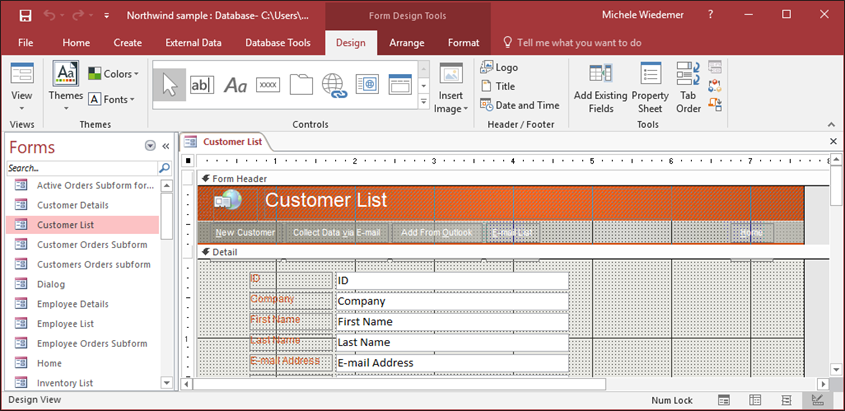Screen dimensions: 845x411
Task: Select the Add From Outlook button on form
Action: (437, 233)
